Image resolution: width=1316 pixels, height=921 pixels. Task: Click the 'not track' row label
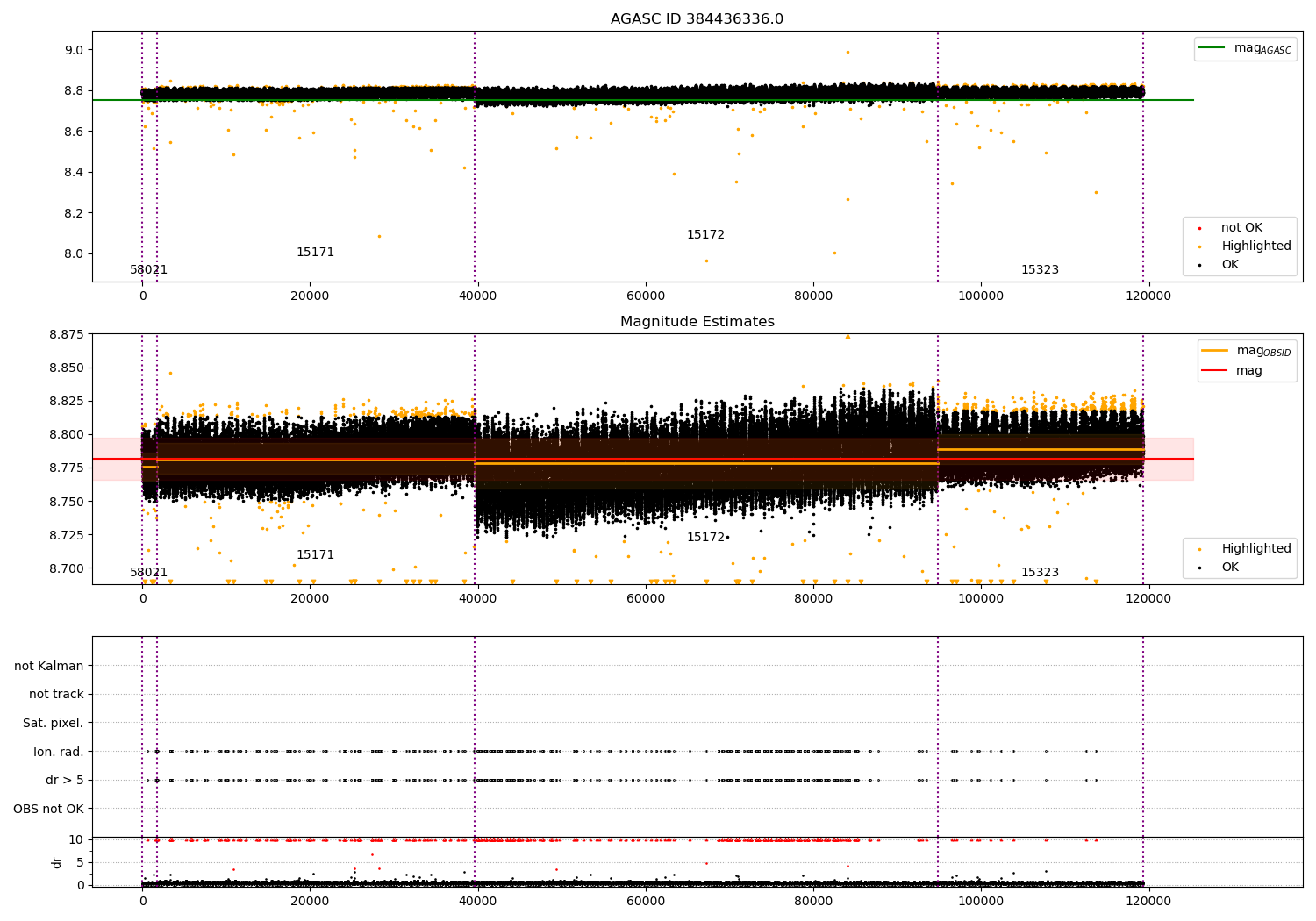click(56, 695)
